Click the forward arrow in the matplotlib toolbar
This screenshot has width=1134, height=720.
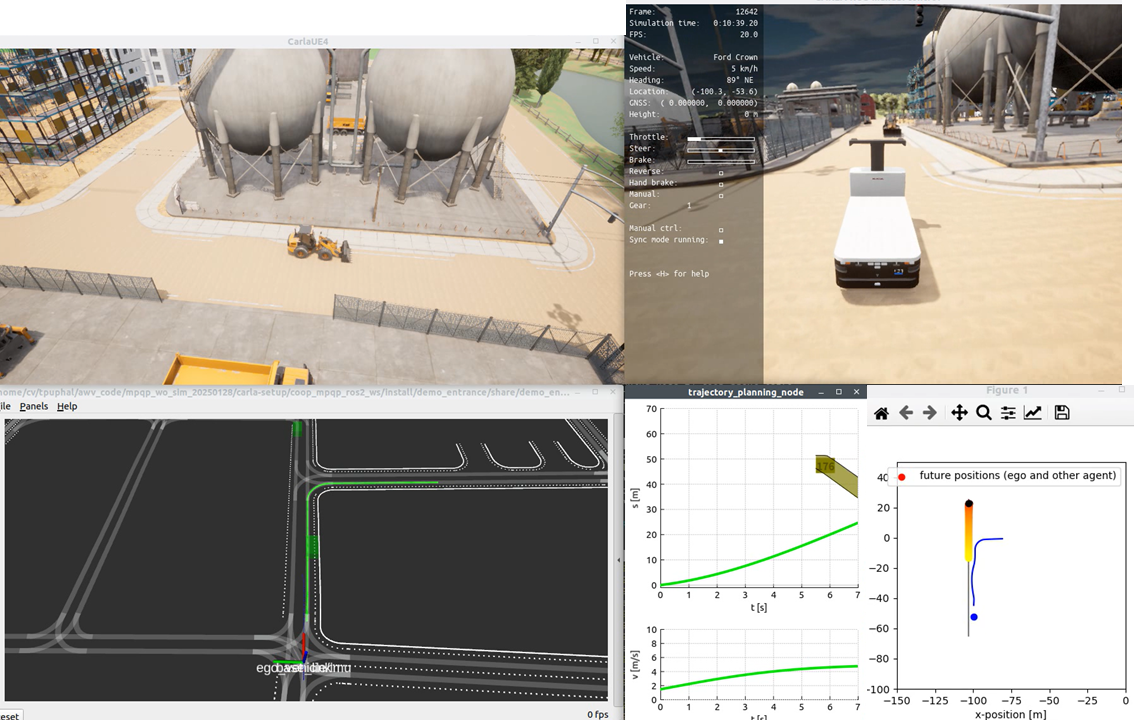929,412
